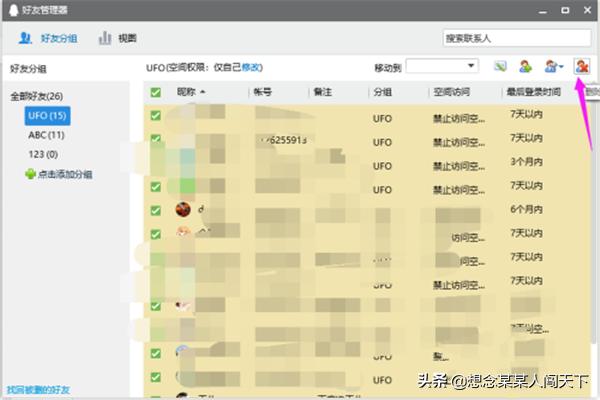Click the green plus add group icon

pyautogui.click(x=30, y=174)
